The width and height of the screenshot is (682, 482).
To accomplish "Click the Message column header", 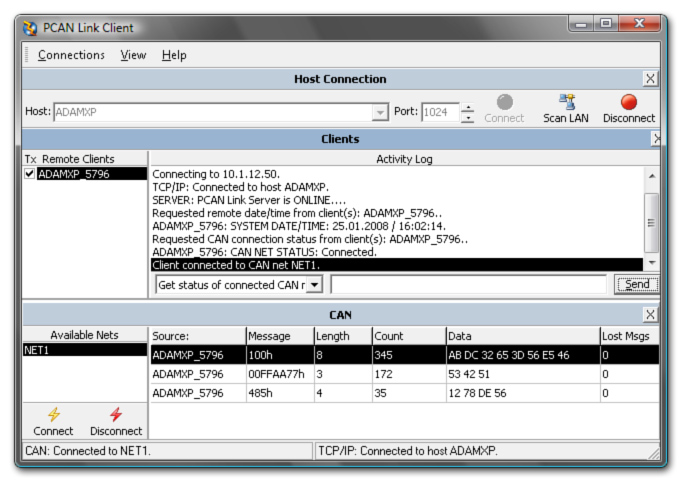I will coord(280,336).
